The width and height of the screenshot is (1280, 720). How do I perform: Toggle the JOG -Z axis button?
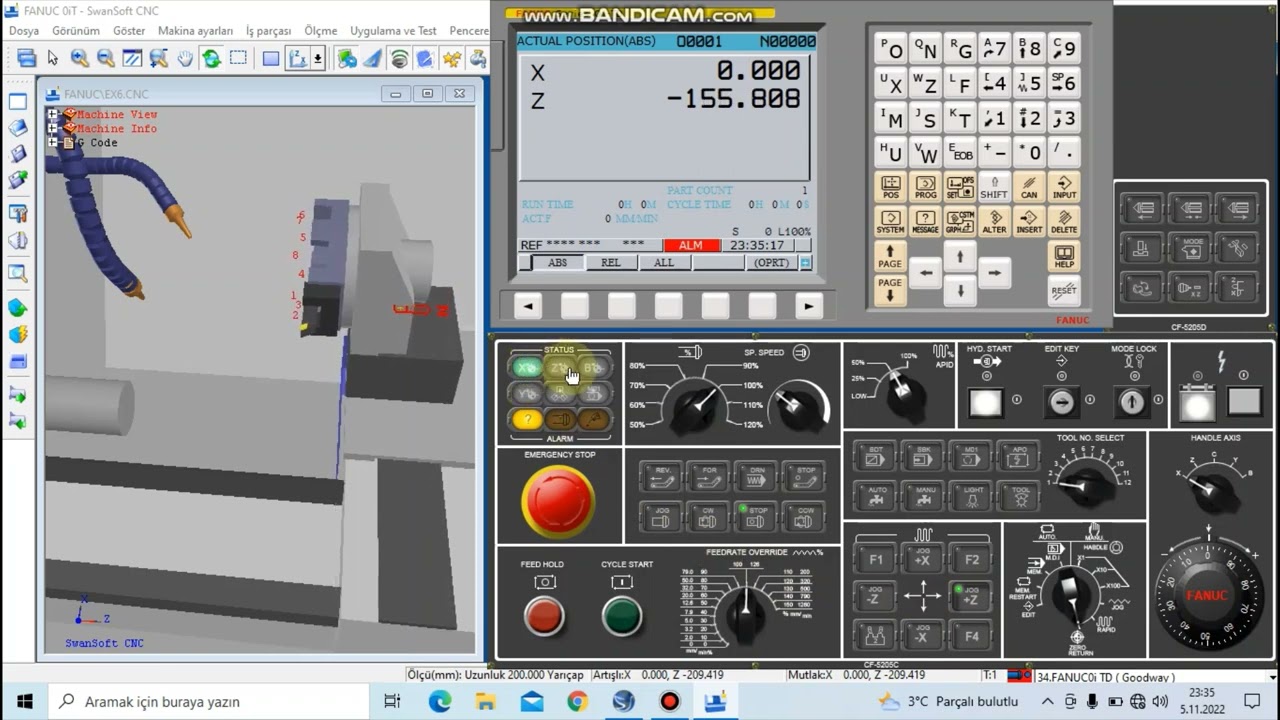[875, 597]
